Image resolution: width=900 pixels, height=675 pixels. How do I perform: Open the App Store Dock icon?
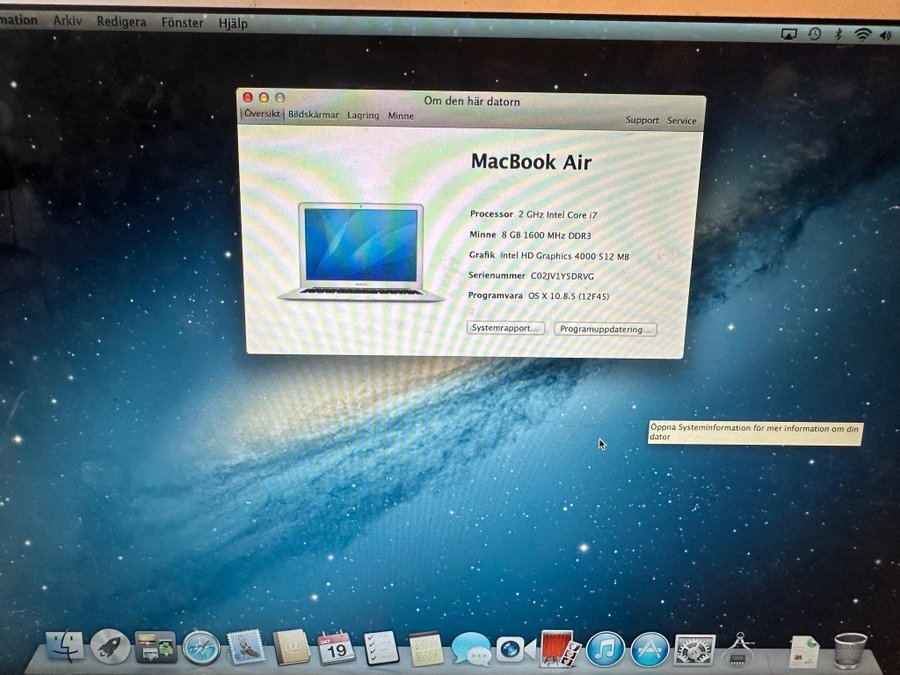[649, 649]
